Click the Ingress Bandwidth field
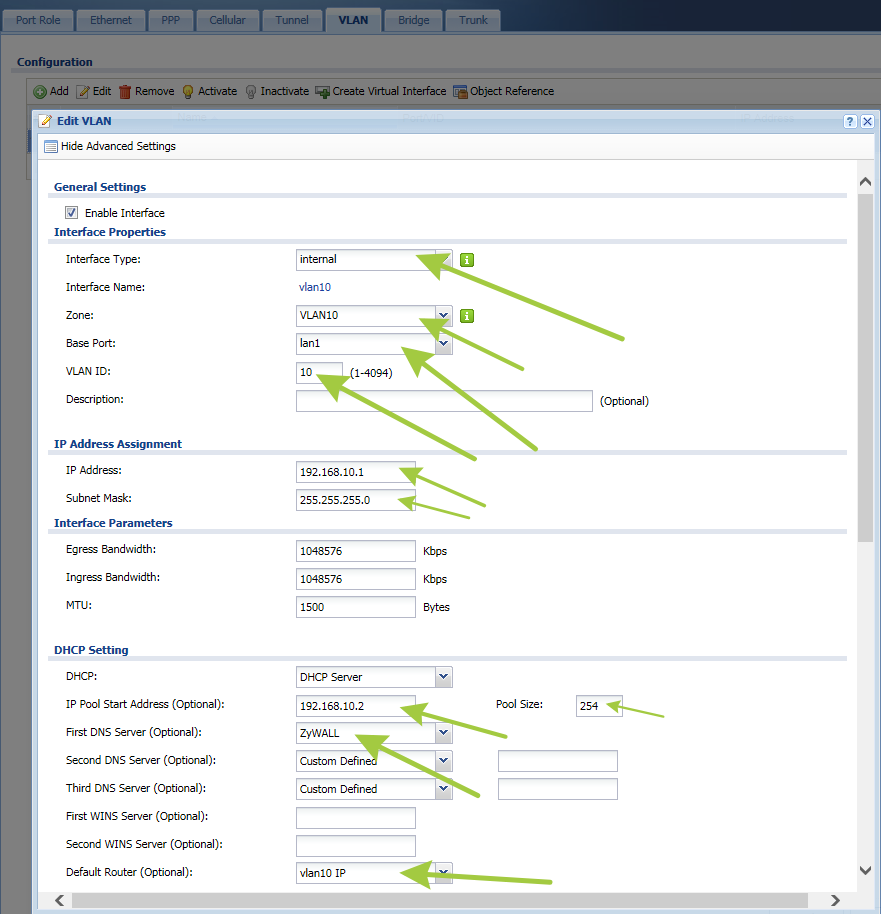 click(x=356, y=579)
